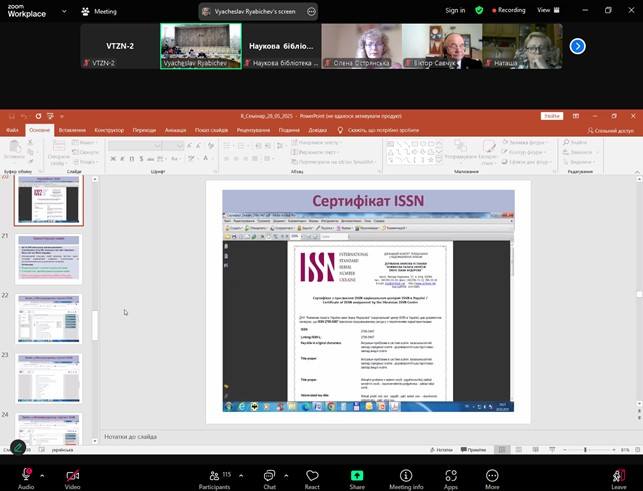The height and width of the screenshot is (491, 643).
Task: Switch to the Конструктор ribbon tab
Action: 109,130
